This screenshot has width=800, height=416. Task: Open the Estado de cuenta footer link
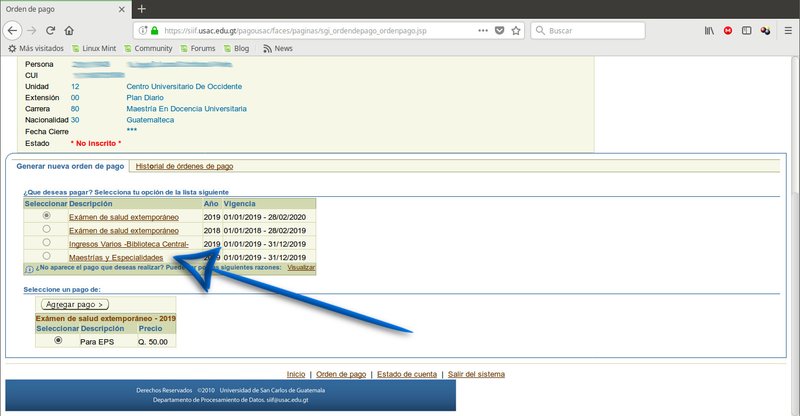[408, 373]
